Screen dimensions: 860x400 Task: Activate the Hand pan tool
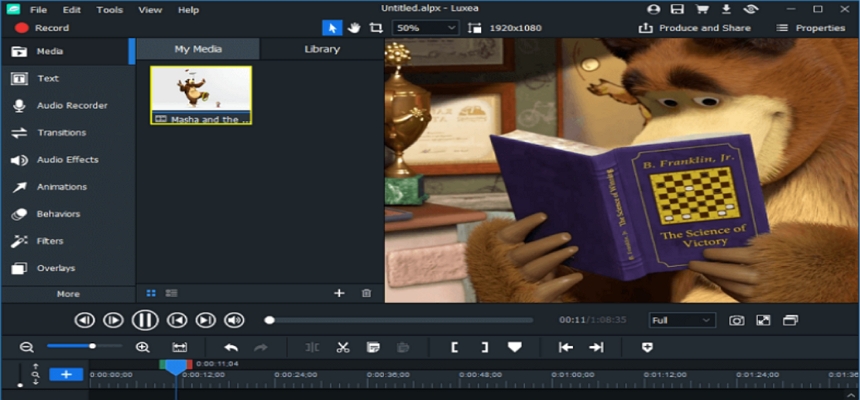point(354,28)
